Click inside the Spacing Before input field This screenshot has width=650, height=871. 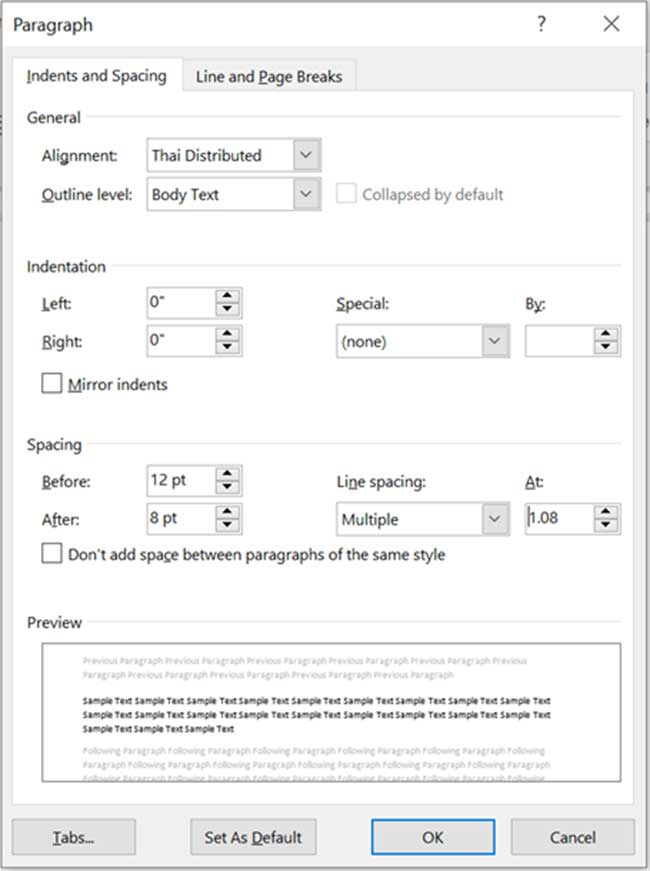[180, 481]
